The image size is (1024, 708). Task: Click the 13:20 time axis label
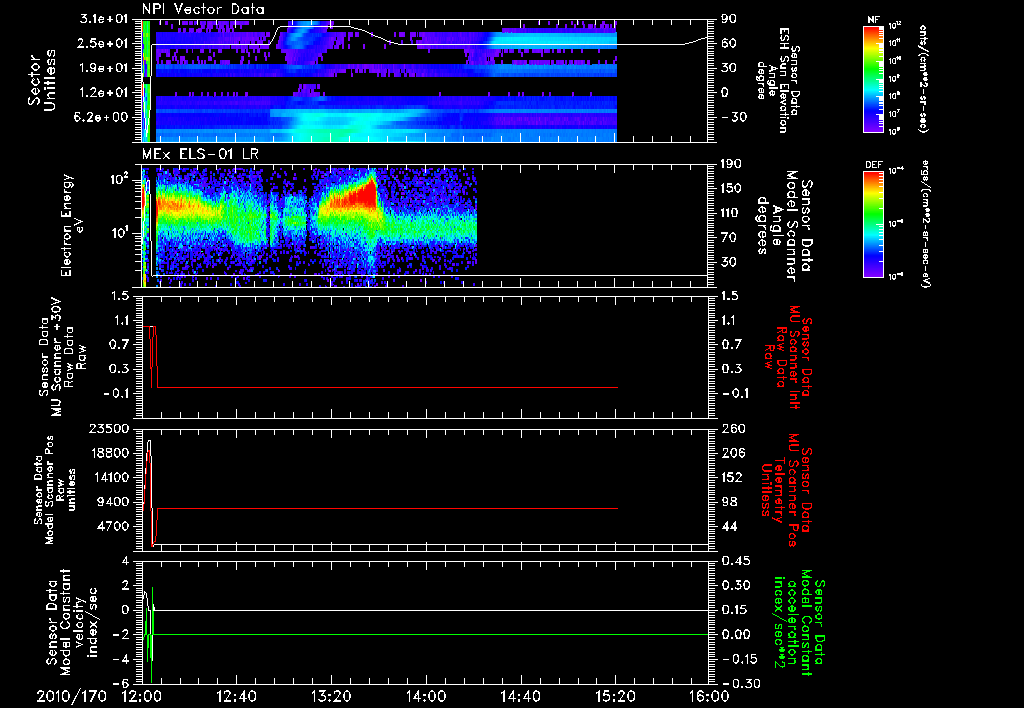pyautogui.click(x=331, y=696)
